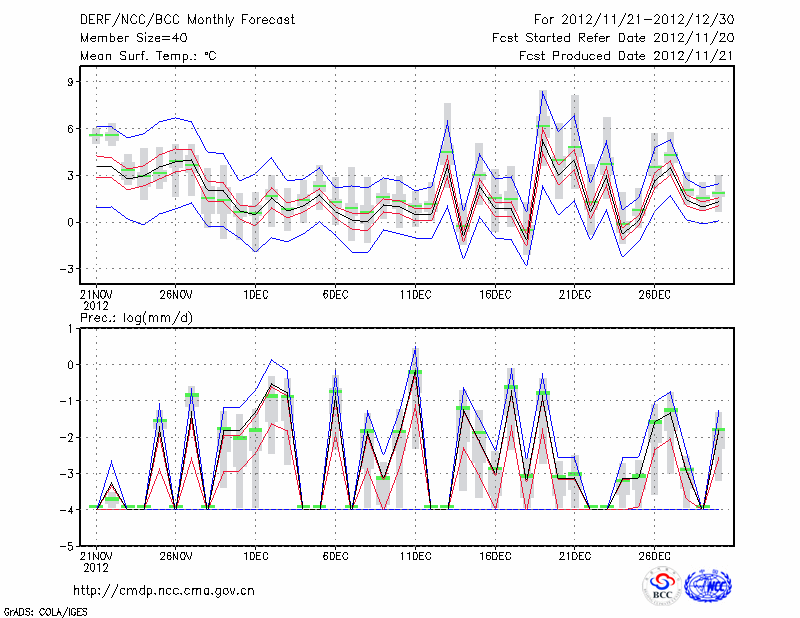
Task: Click the 9 value on temperature y-axis
Action: click(x=72, y=82)
